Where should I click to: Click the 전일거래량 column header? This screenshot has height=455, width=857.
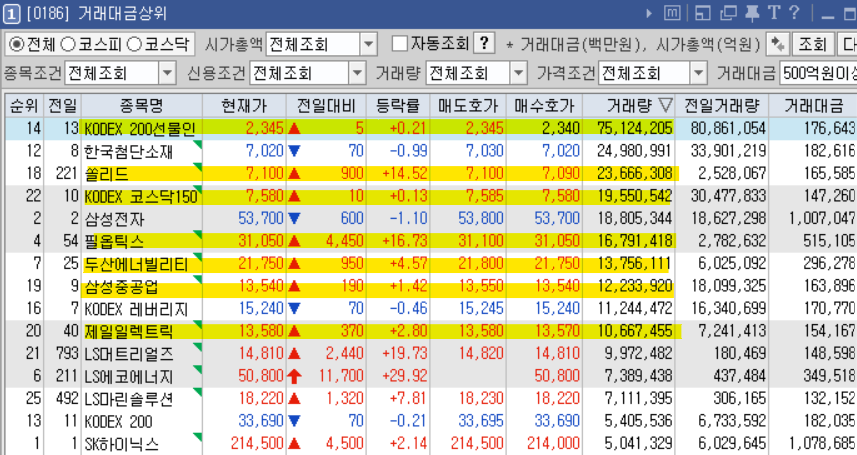[721, 105]
